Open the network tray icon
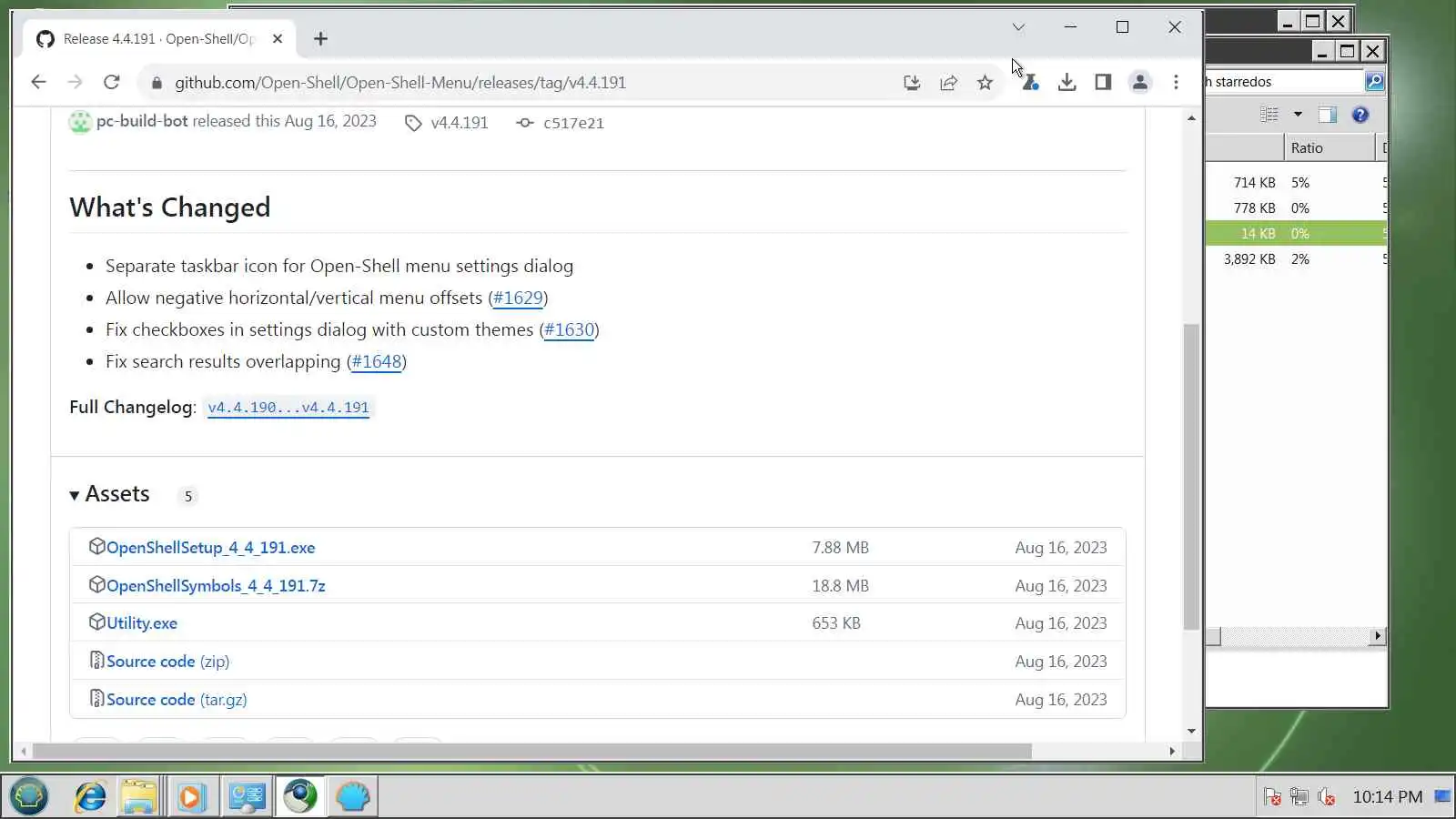Image resolution: width=1456 pixels, height=819 pixels. point(1299,798)
